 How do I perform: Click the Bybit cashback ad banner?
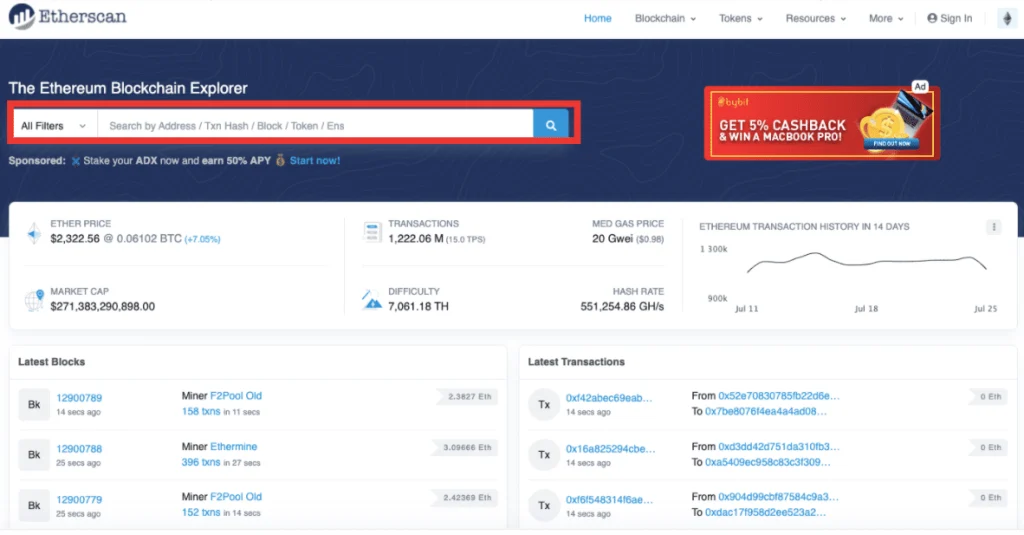click(x=822, y=123)
